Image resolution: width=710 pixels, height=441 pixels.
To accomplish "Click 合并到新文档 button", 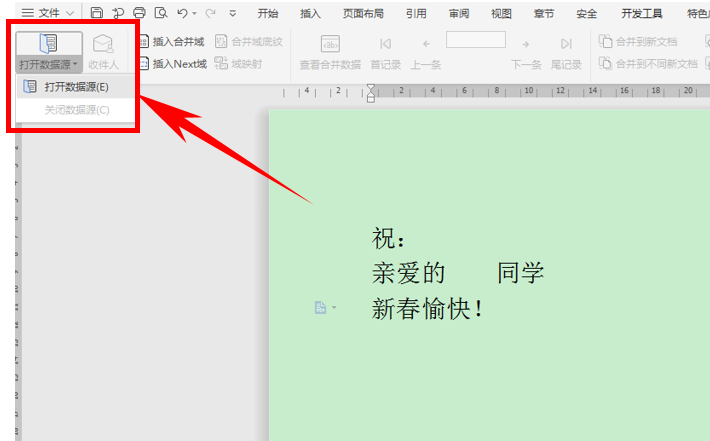I will coord(638,42).
